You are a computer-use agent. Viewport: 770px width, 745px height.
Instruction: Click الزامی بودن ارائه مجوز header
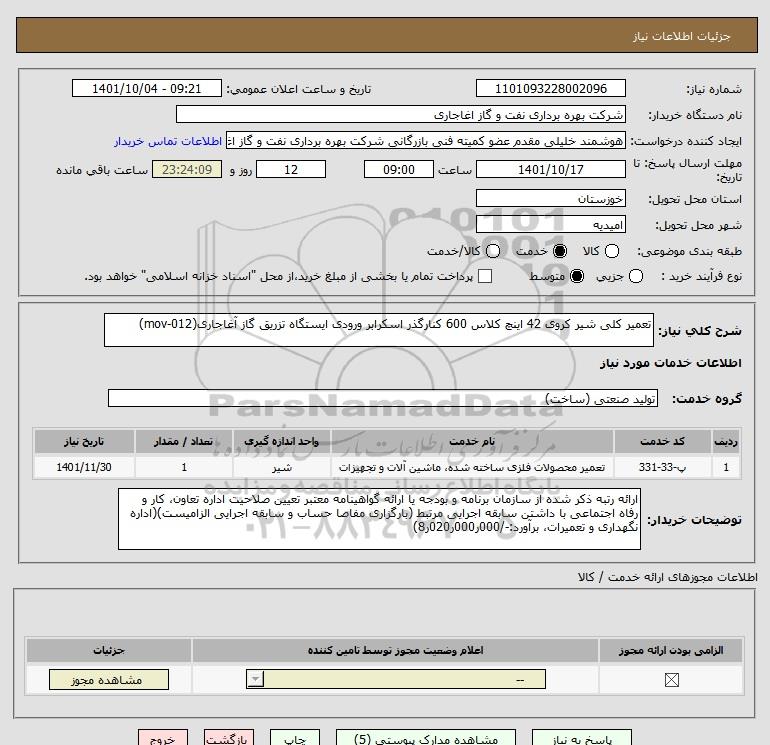point(671,650)
